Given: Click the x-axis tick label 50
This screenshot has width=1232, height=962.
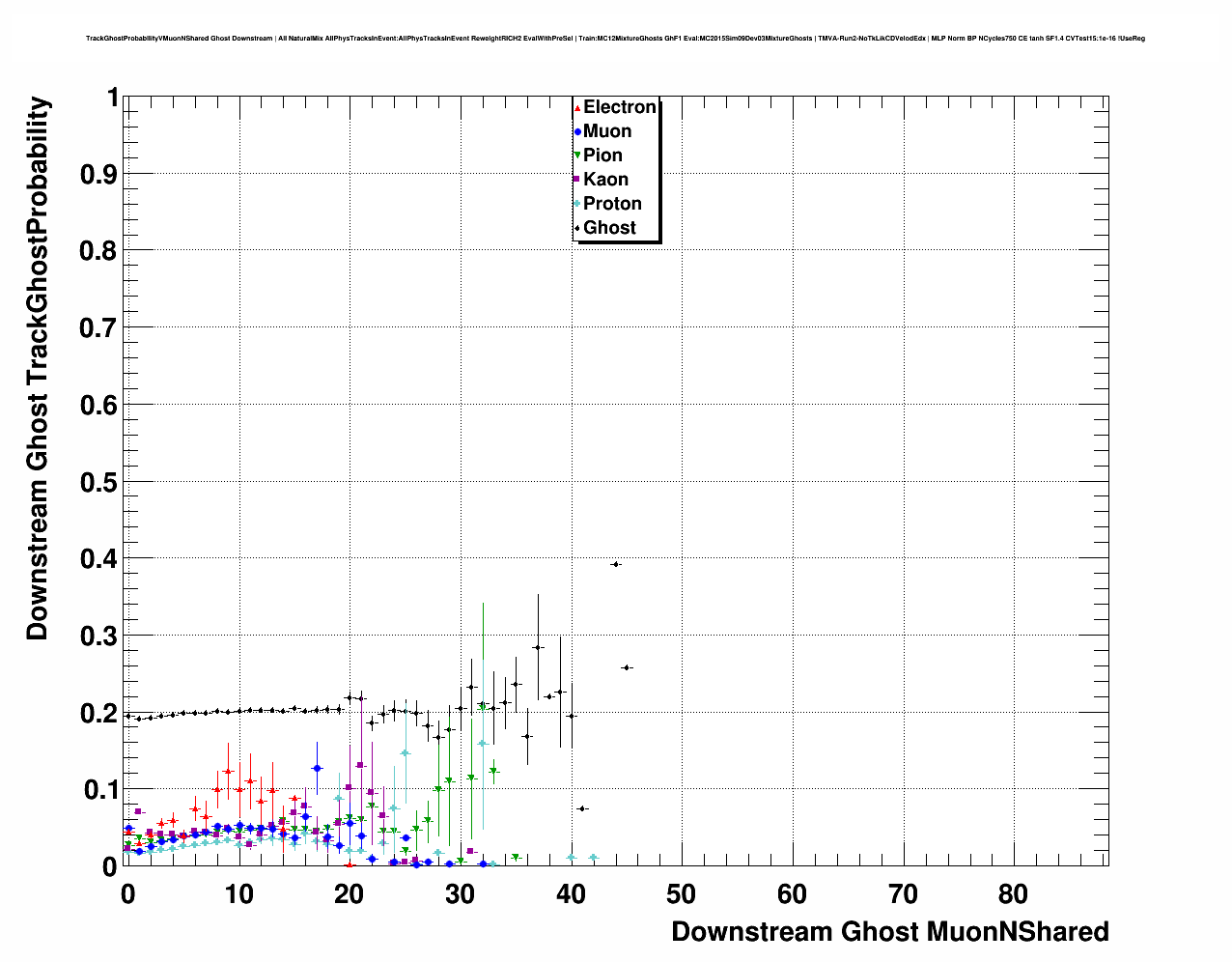Looking at the screenshot, I should (x=682, y=894).
